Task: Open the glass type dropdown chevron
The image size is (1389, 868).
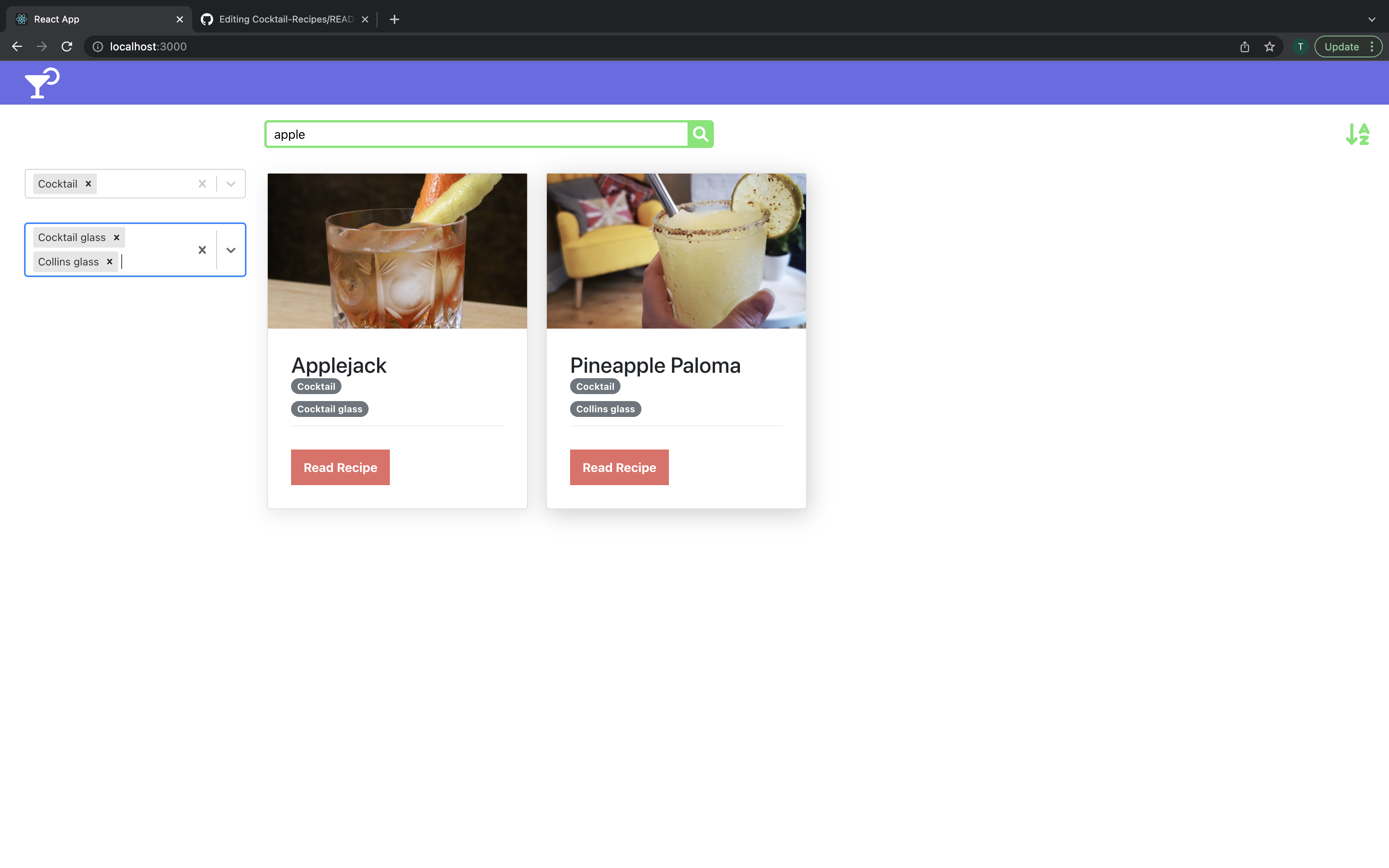Action: 231,250
